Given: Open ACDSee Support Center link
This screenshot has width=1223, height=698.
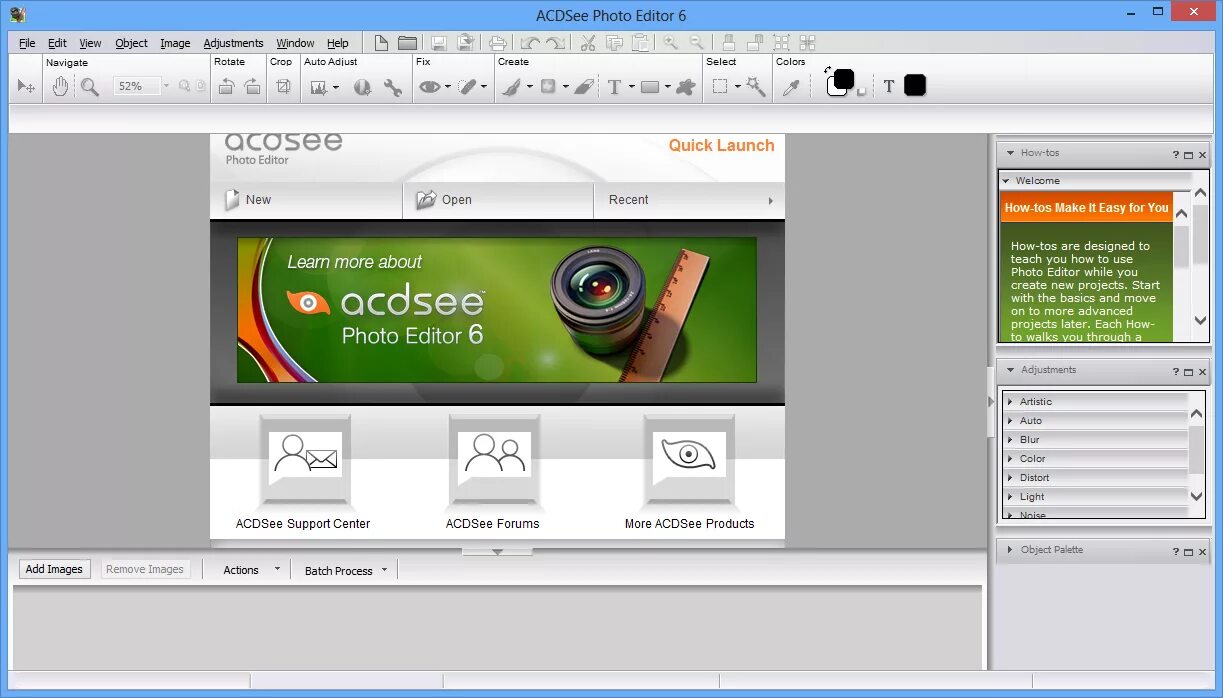Looking at the screenshot, I should click(303, 473).
